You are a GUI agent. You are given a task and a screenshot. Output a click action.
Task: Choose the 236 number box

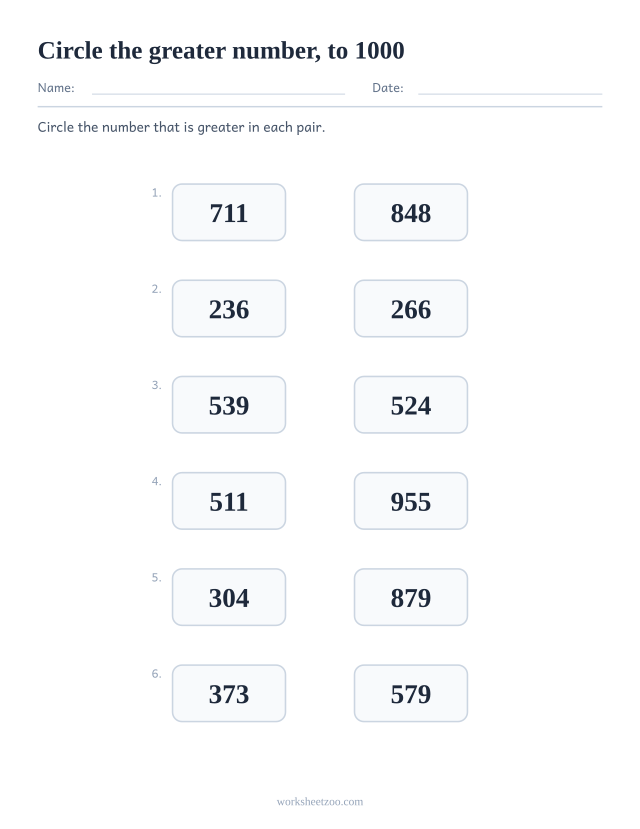pos(229,309)
